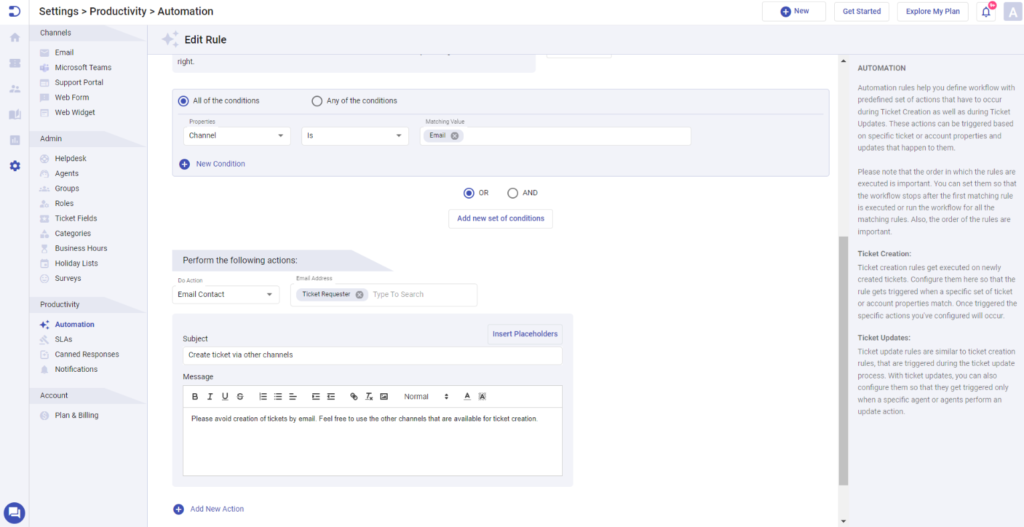Open the Normal text size dropdown
The width and height of the screenshot is (1024, 527).
tap(426, 396)
